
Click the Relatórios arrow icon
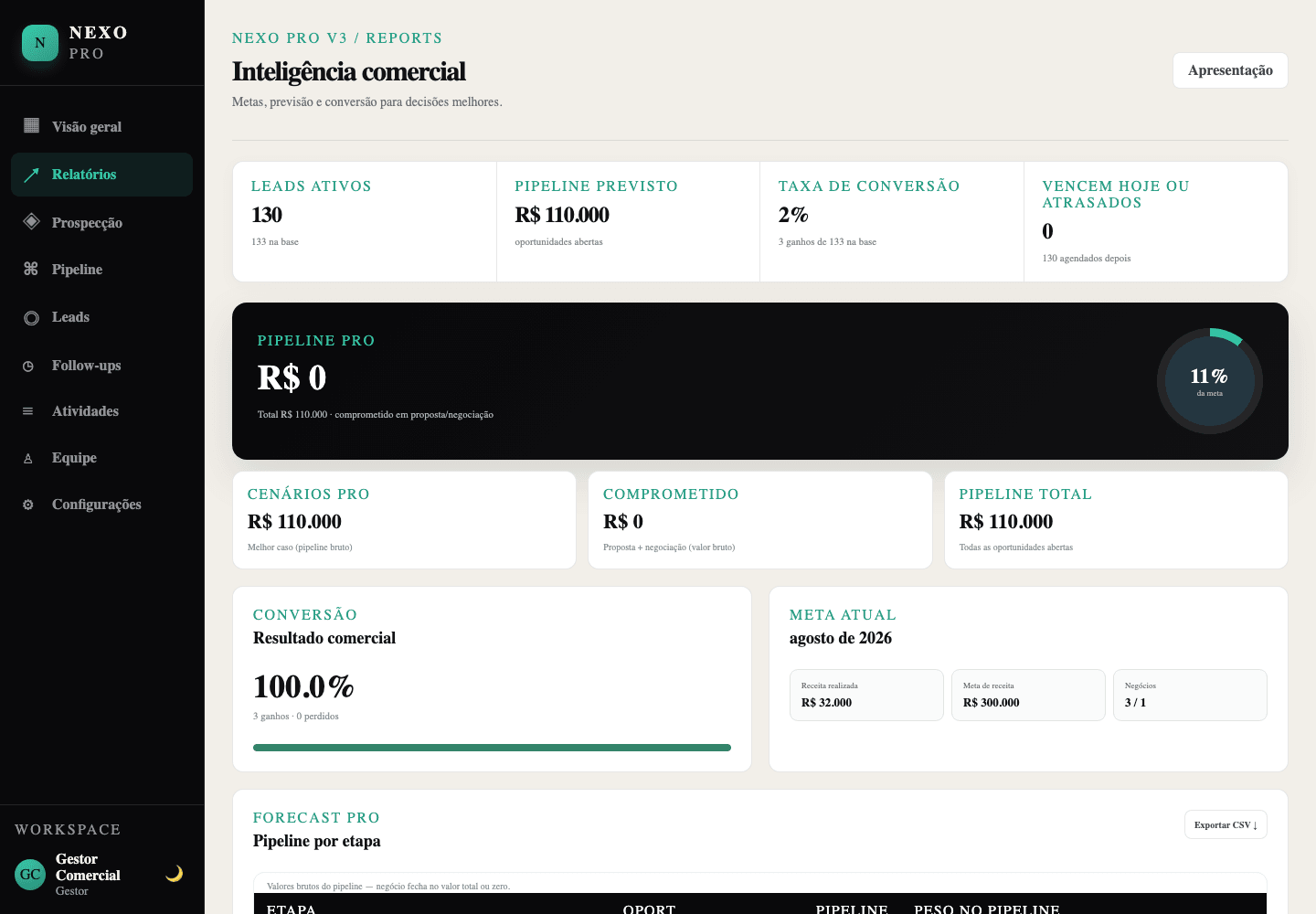[31, 175]
